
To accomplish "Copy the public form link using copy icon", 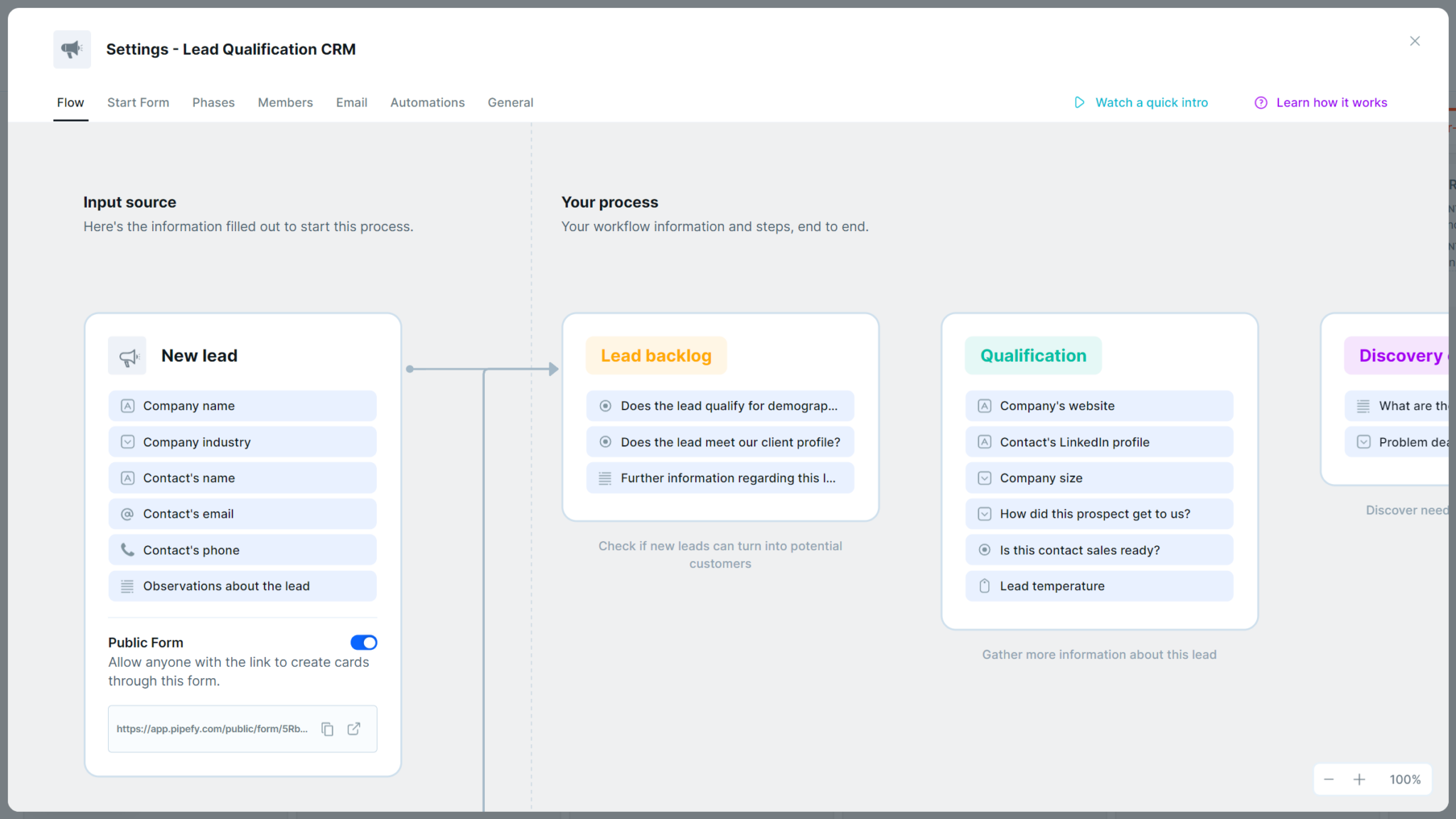I will (x=327, y=729).
